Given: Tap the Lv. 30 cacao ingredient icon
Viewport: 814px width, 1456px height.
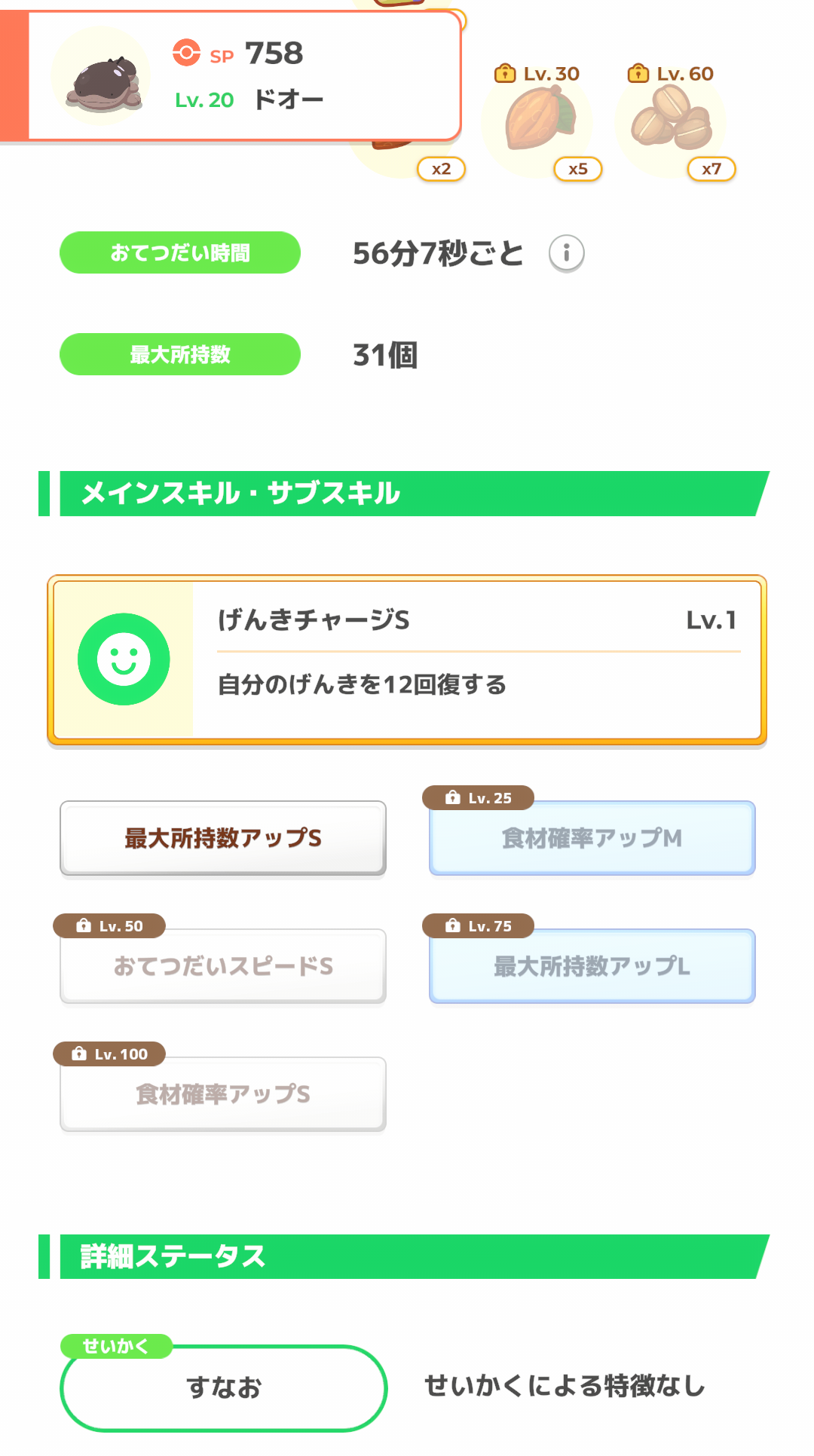Looking at the screenshot, I should [538, 120].
